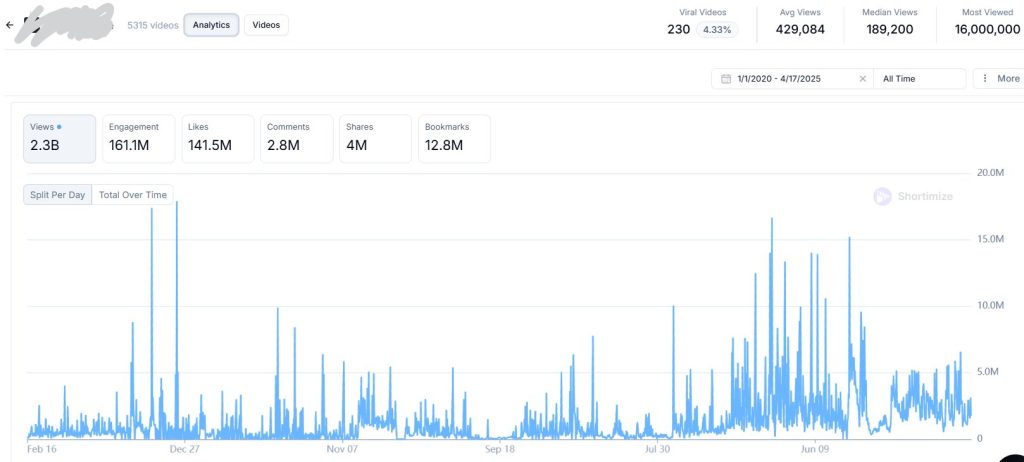Show Likes metric on chart

point(216,138)
